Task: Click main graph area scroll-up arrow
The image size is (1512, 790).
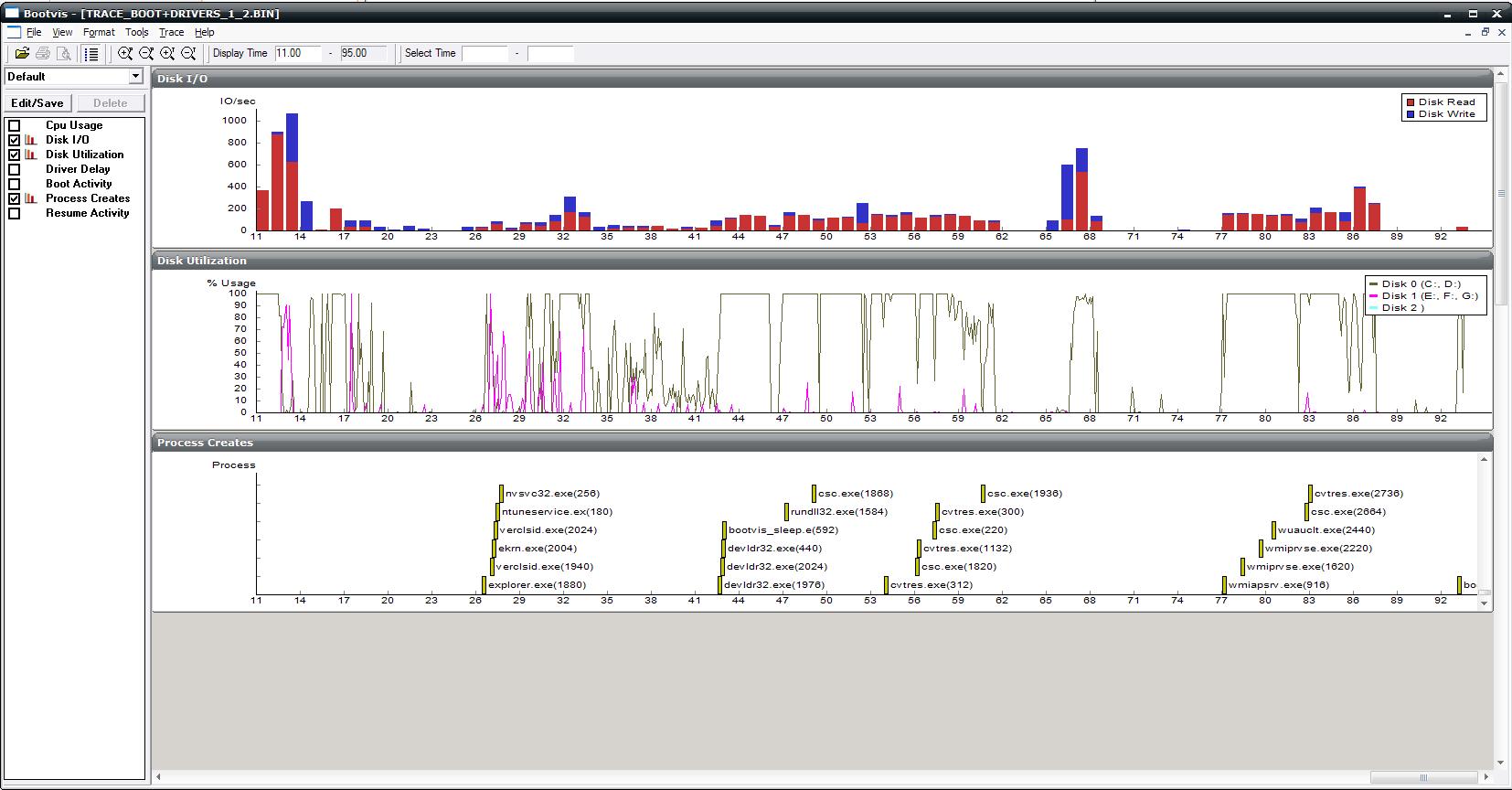Action: [x=1501, y=73]
